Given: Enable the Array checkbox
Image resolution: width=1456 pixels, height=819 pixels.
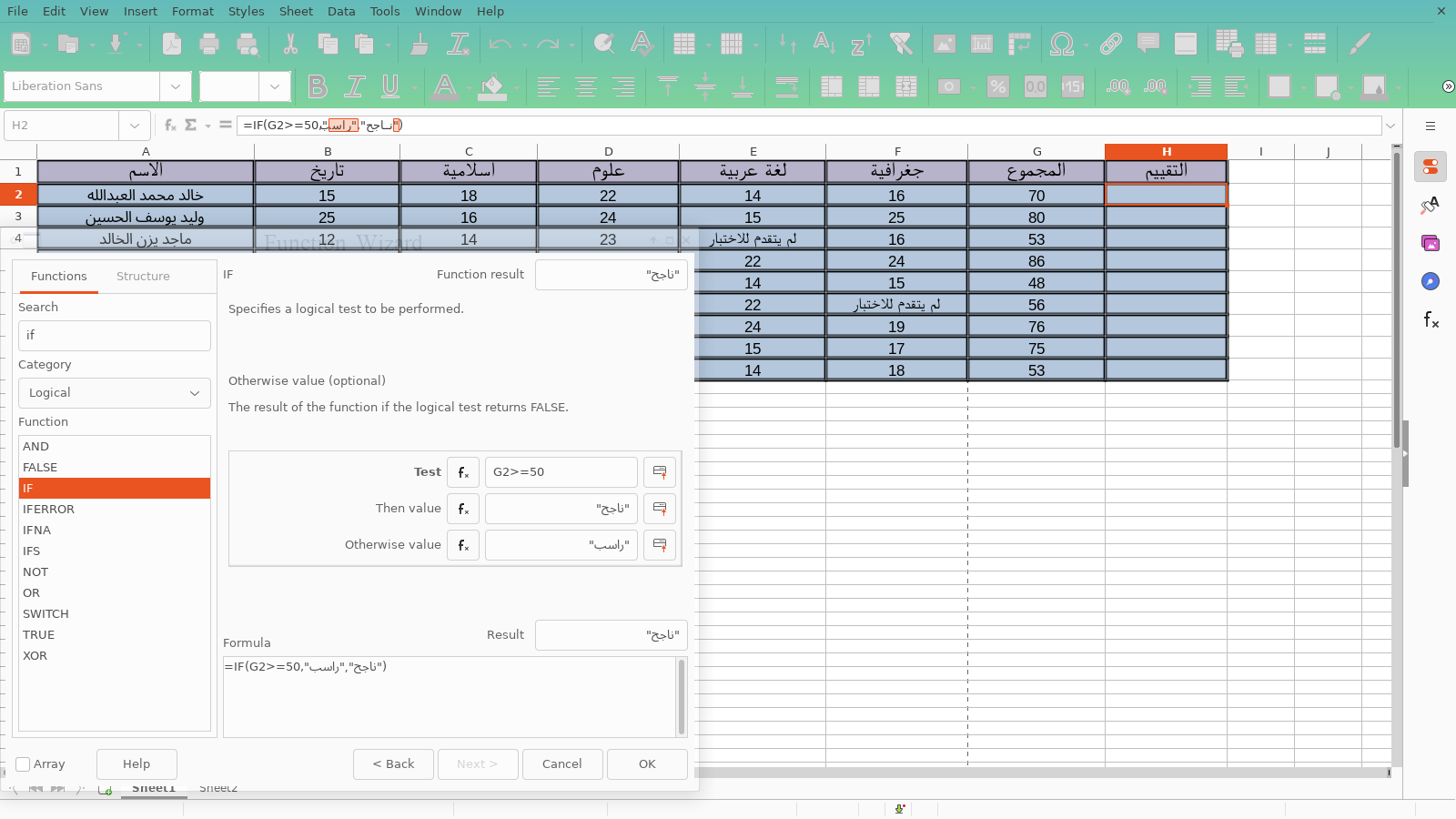Looking at the screenshot, I should click(24, 764).
